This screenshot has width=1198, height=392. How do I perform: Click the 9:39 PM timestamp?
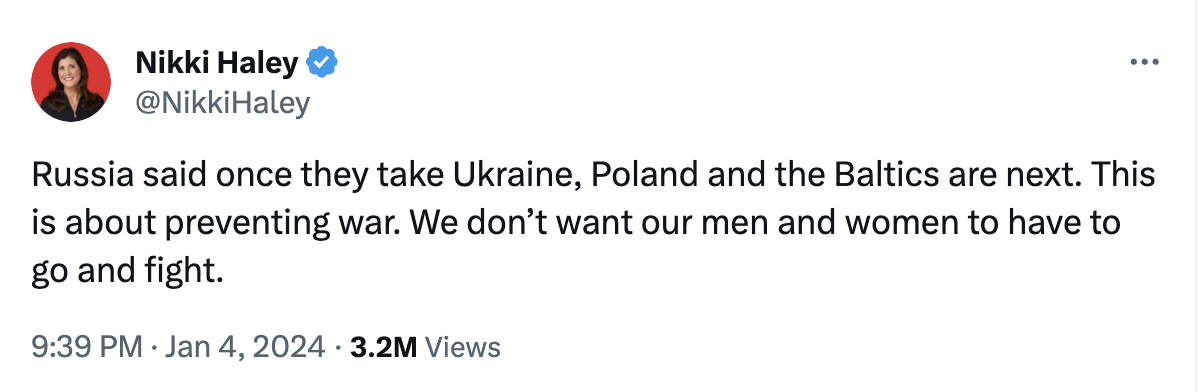pos(87,348)
